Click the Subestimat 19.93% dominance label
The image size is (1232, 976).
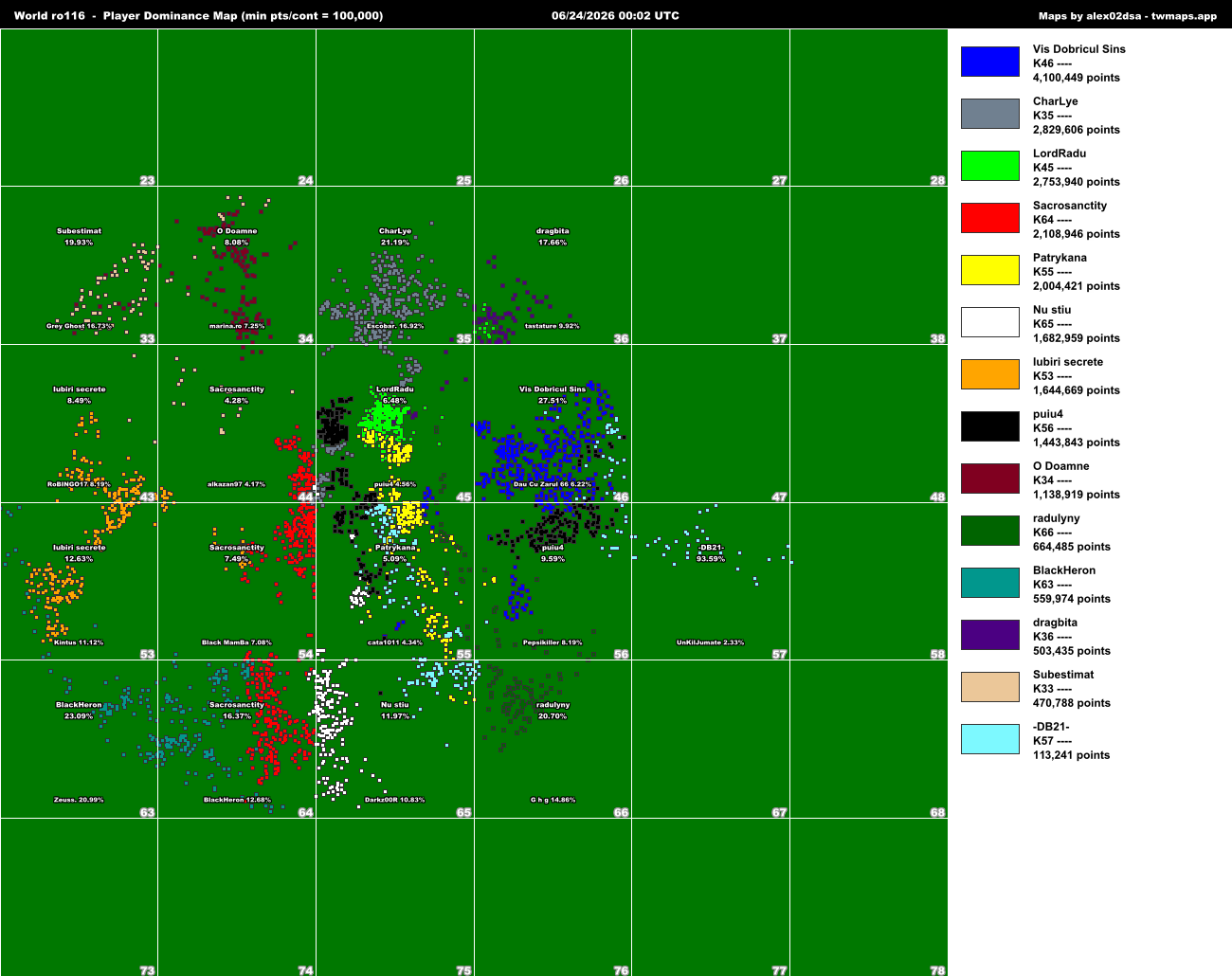coord(79,237)
